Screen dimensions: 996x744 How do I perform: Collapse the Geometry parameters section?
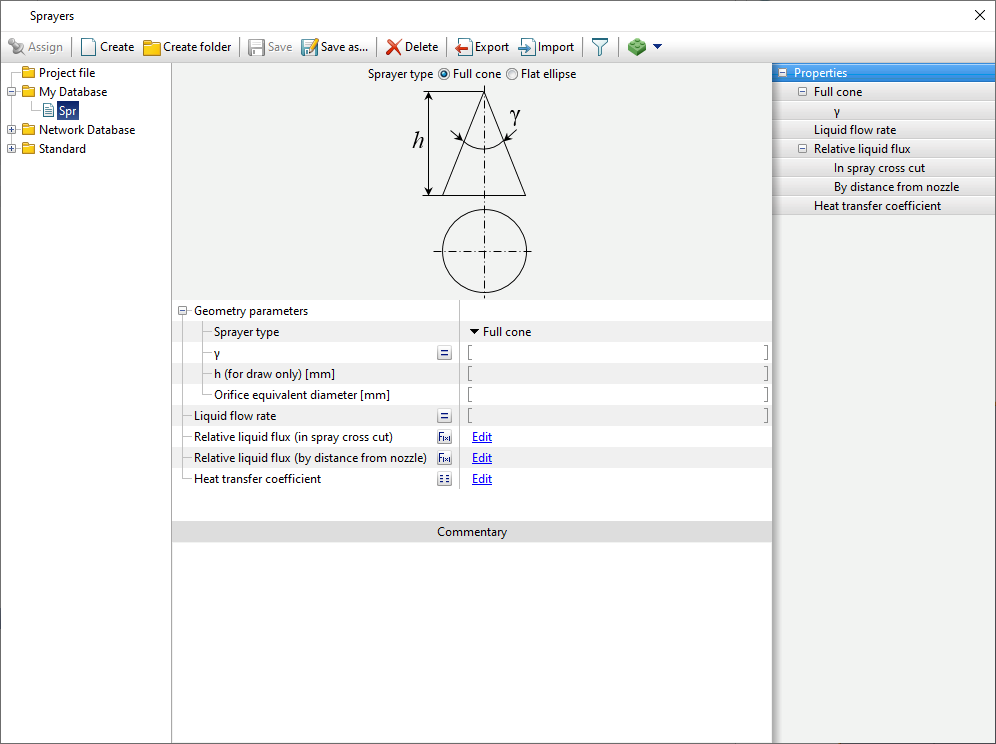click(183, 311)
